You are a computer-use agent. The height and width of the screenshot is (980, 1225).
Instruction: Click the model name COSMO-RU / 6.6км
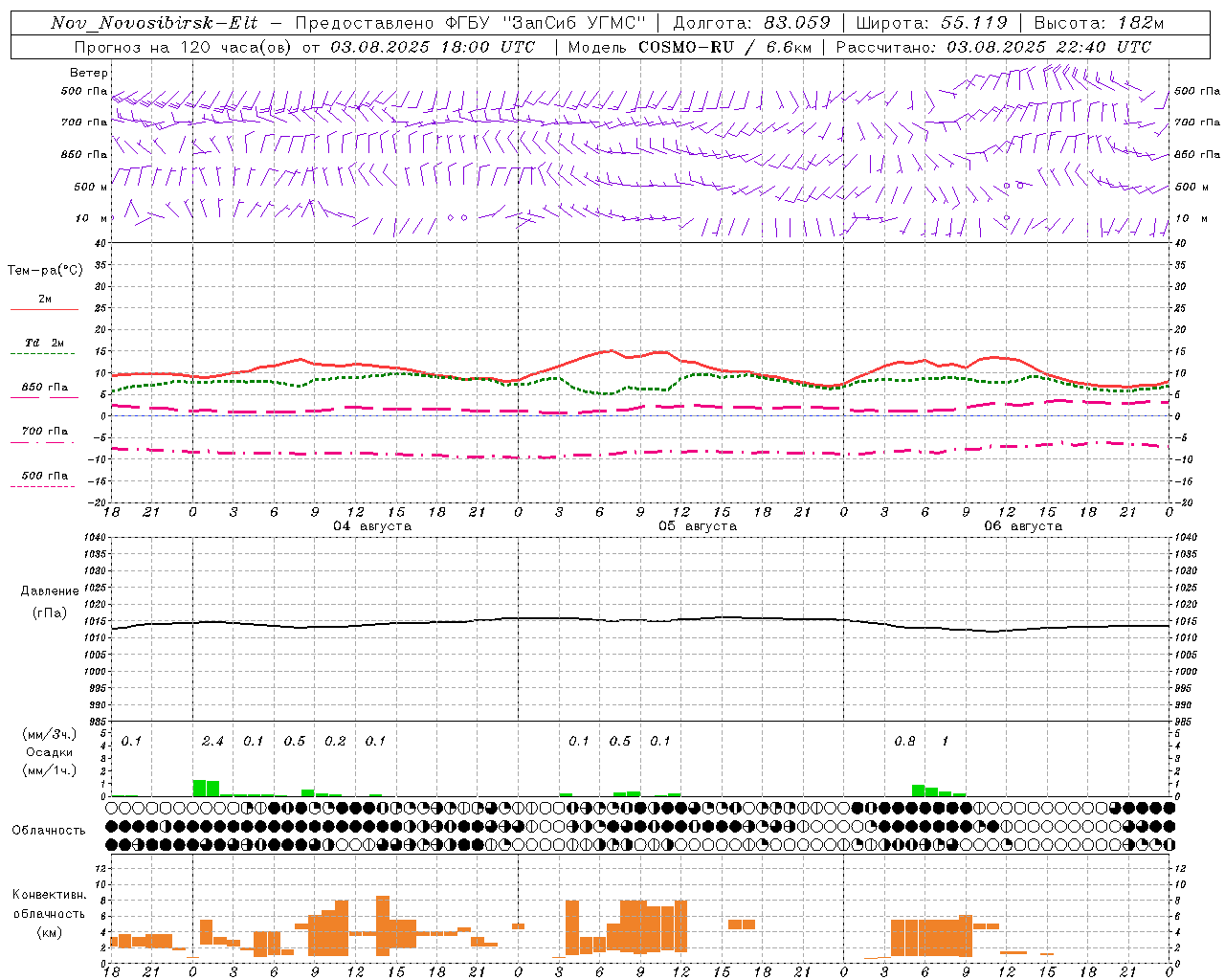coord(724,47)
